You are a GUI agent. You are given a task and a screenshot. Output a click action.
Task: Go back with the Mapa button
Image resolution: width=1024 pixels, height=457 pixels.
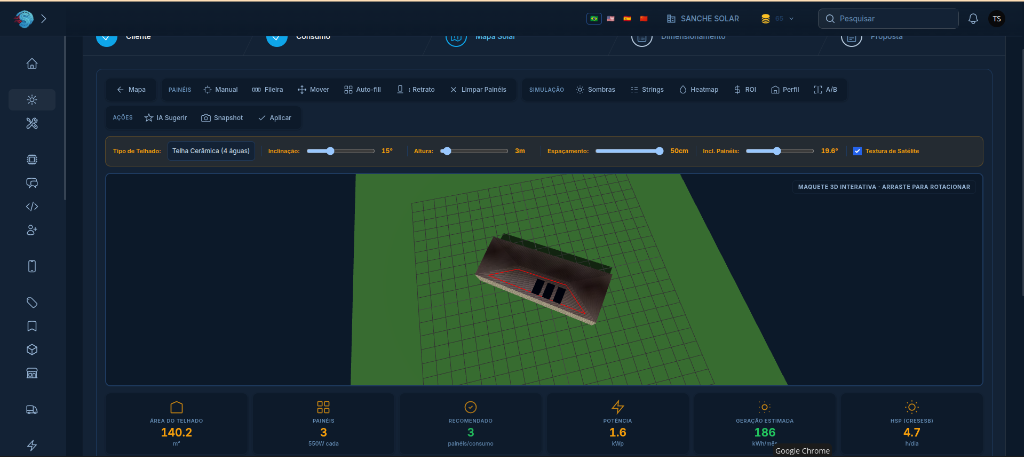(131, 89)
